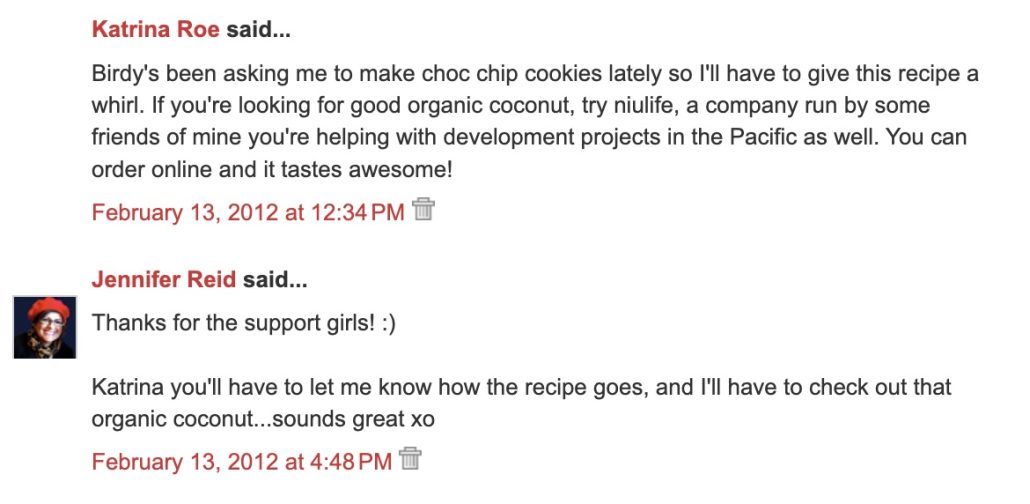Open Katrina Roe's profile link
Image resolution: width=1030 pixels, height=504 pixels.
tap(155, 29)
